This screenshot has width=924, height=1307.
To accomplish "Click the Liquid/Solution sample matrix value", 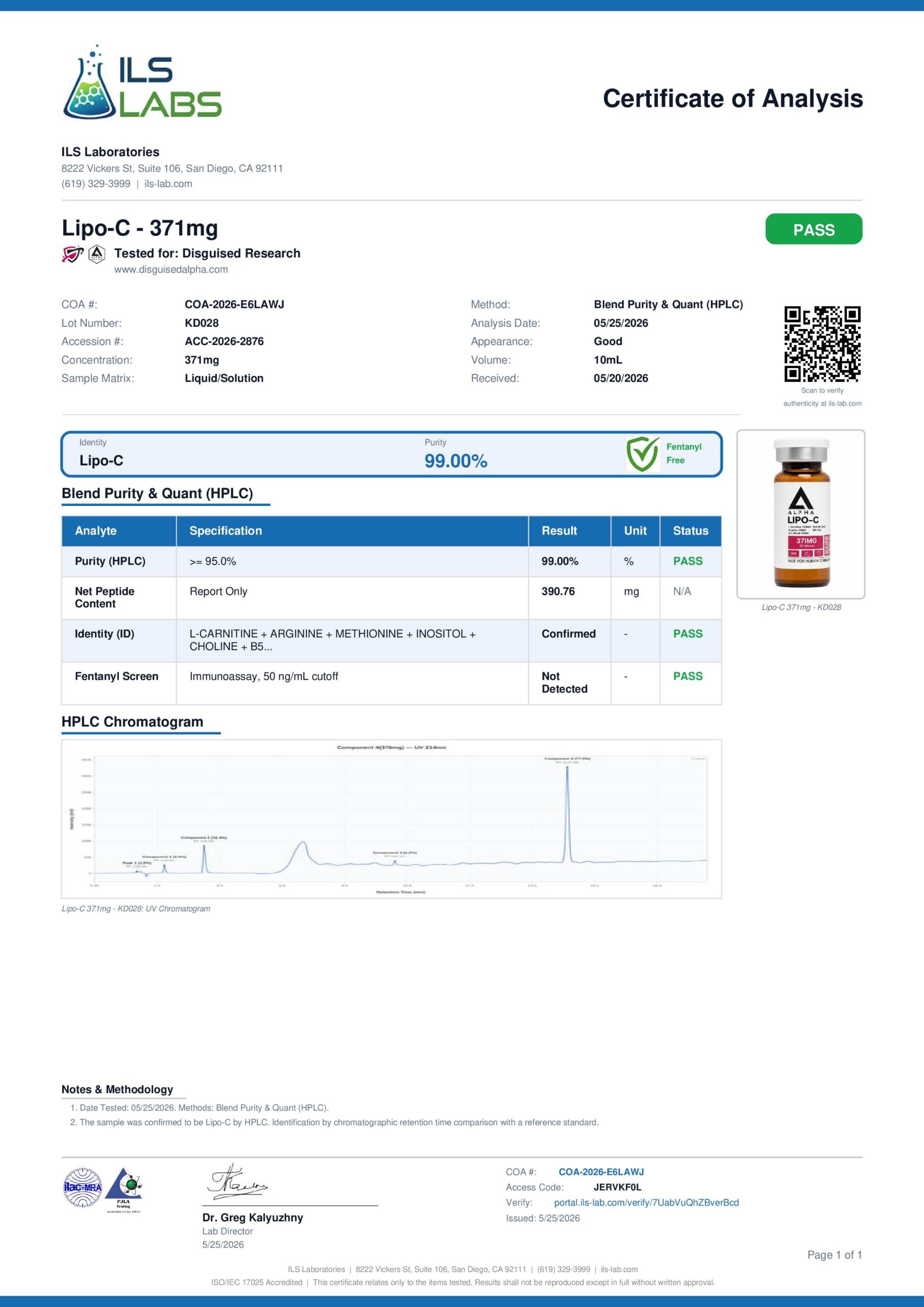I will 224,378.
